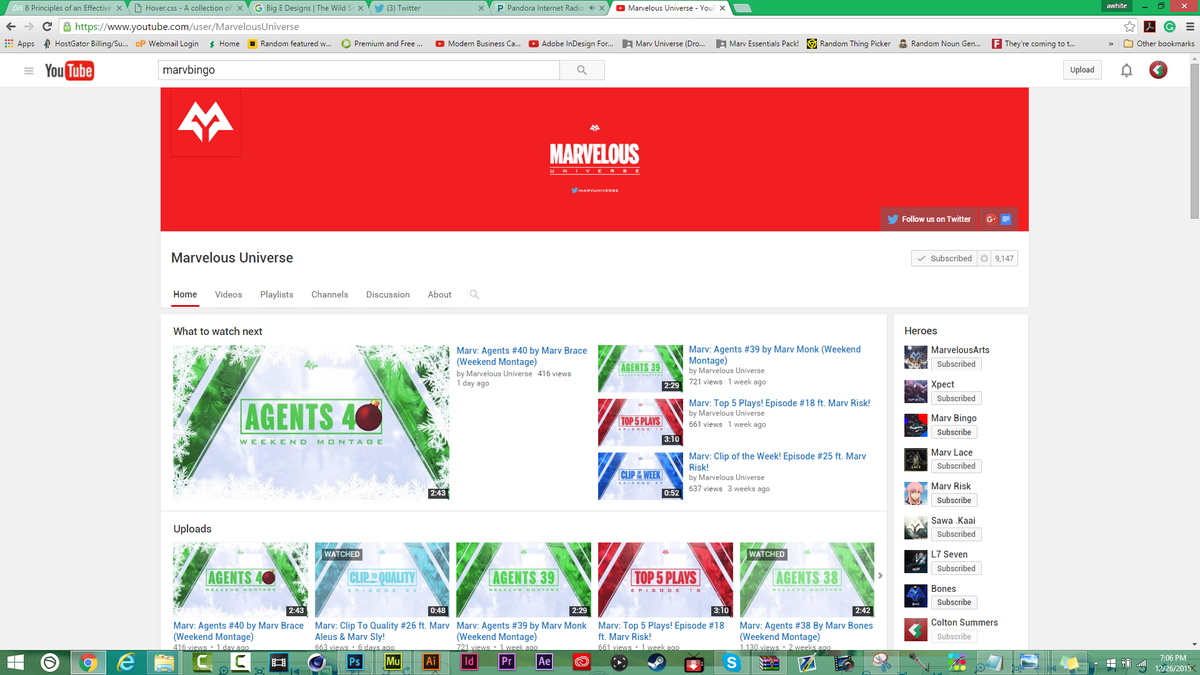The height and width of the screenshot is (675, 1200).
Task: Open the account avatar menu
Action: pyautogui.click(x=1158, y=70)
